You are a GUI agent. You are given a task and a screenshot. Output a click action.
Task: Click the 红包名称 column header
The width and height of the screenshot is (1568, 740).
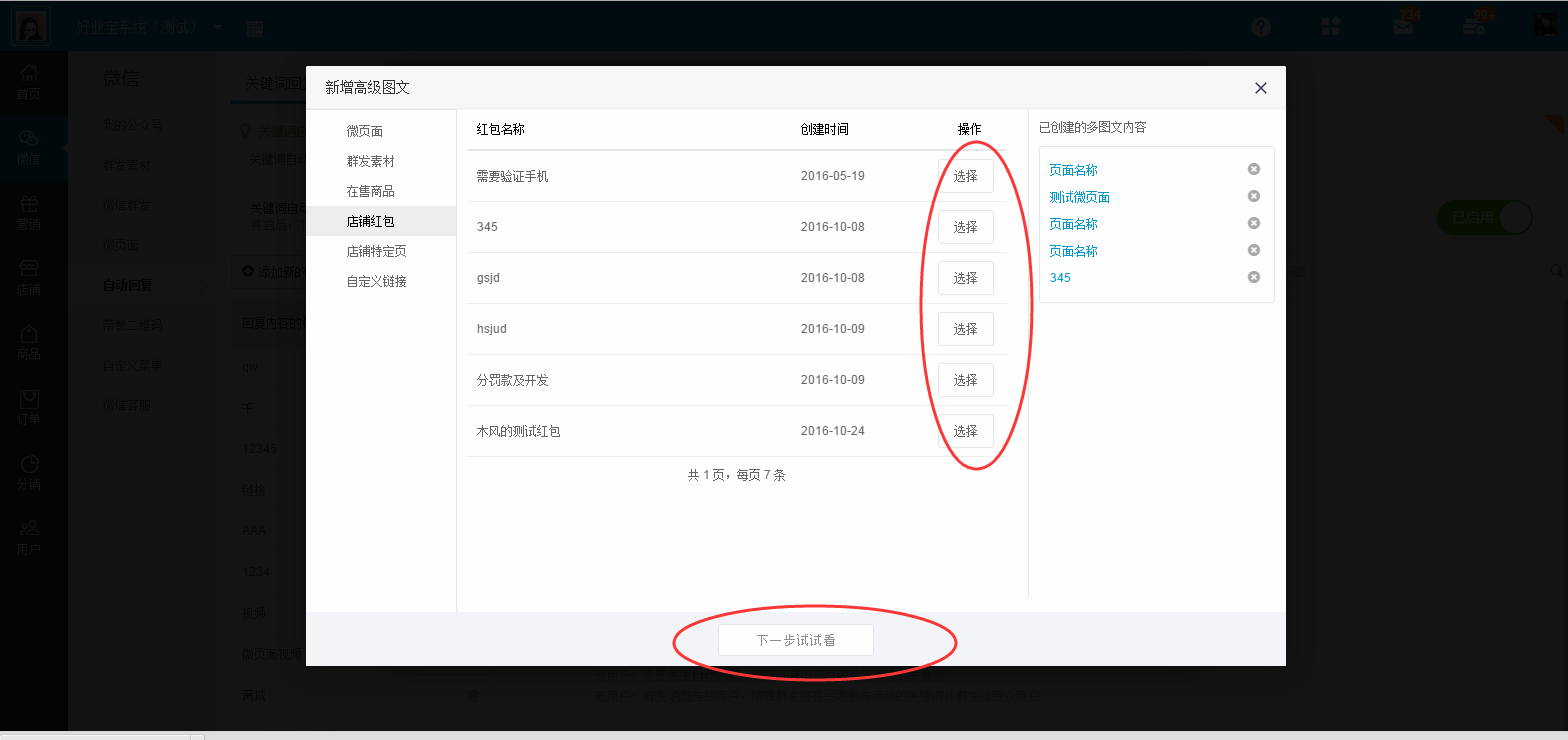click(x=501, y=129)
